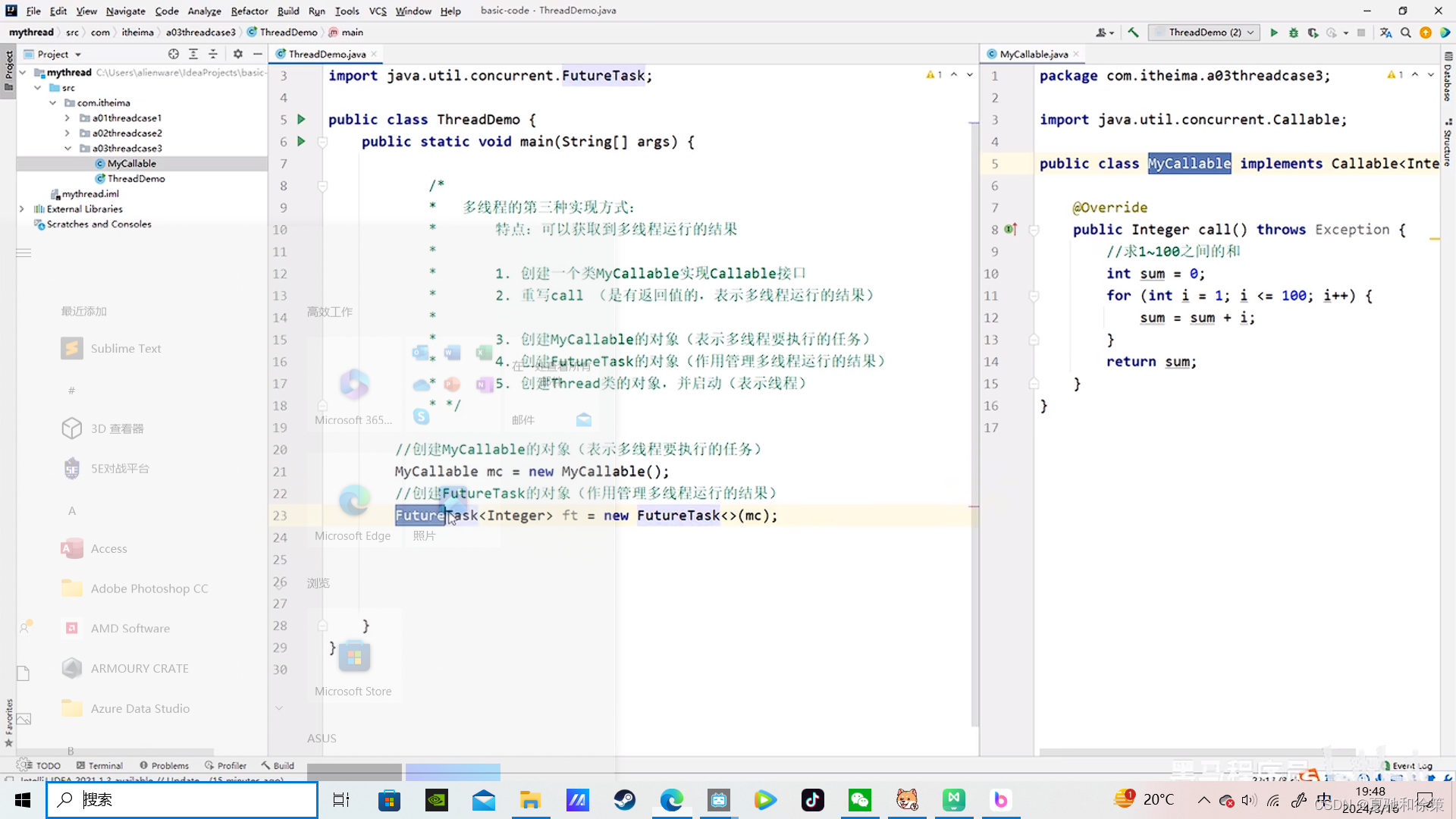Click the Project panel settings gear
The image size is (1456, 819).
[x=238, y=54]
